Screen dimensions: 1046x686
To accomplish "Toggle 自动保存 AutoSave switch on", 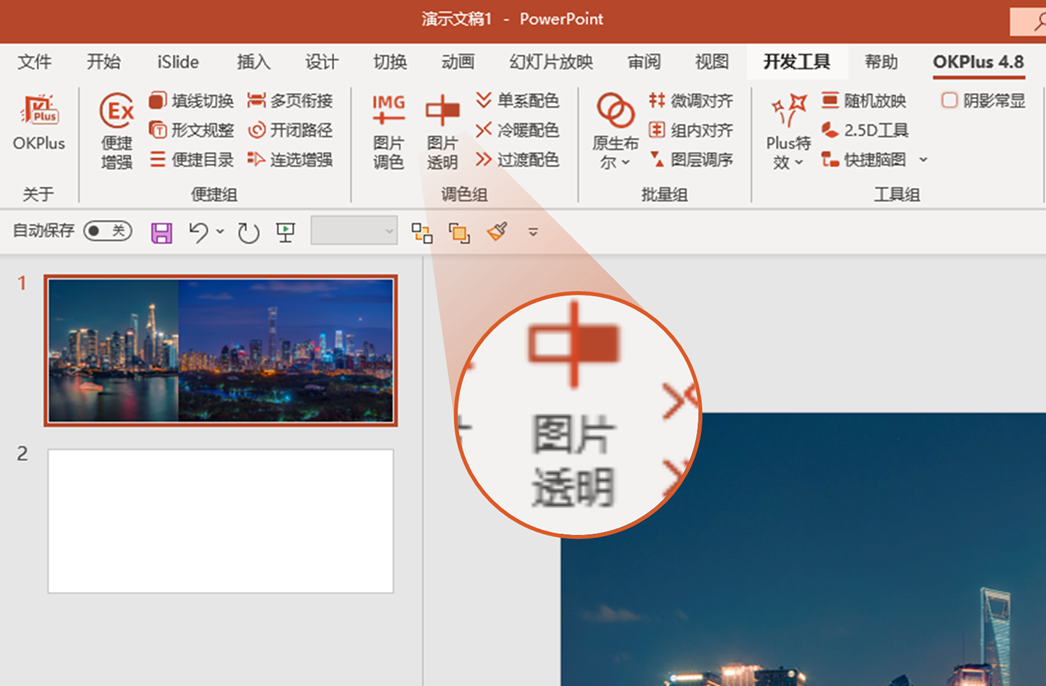I will click(x=107, y=231).
